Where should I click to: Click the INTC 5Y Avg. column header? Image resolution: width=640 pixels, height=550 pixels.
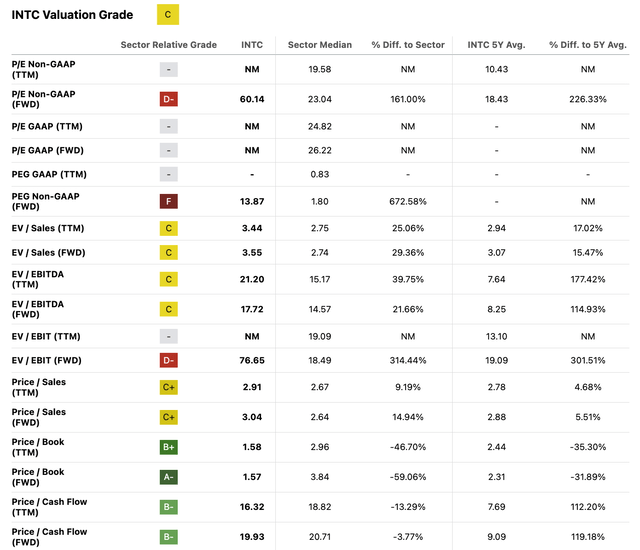[x=495, y=46]
